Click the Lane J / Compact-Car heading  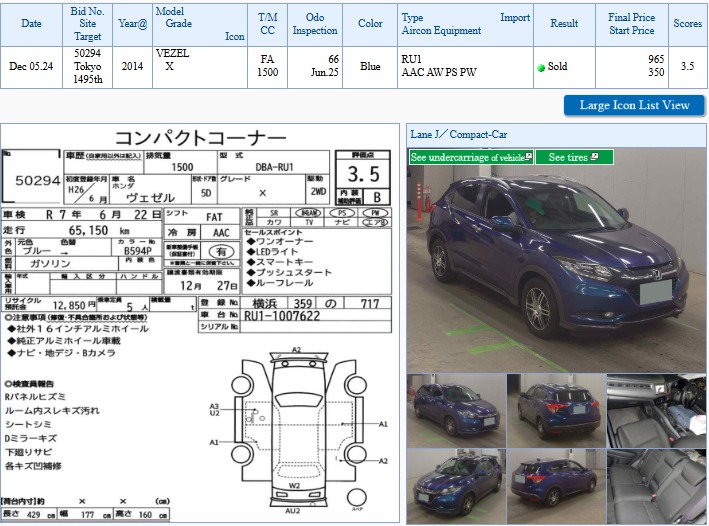(x=458, y=134)
